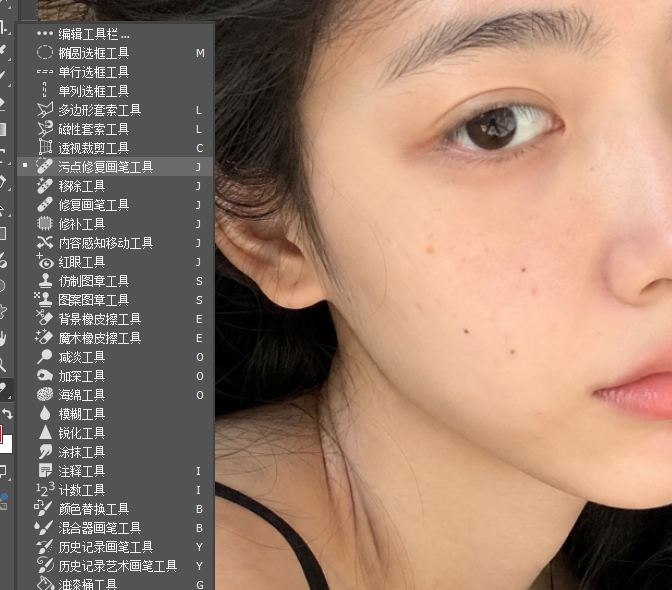This screenshot has height=590, width=672.
Task: Pick the 海绵工具 sponge tool
Action: point(115,395)
